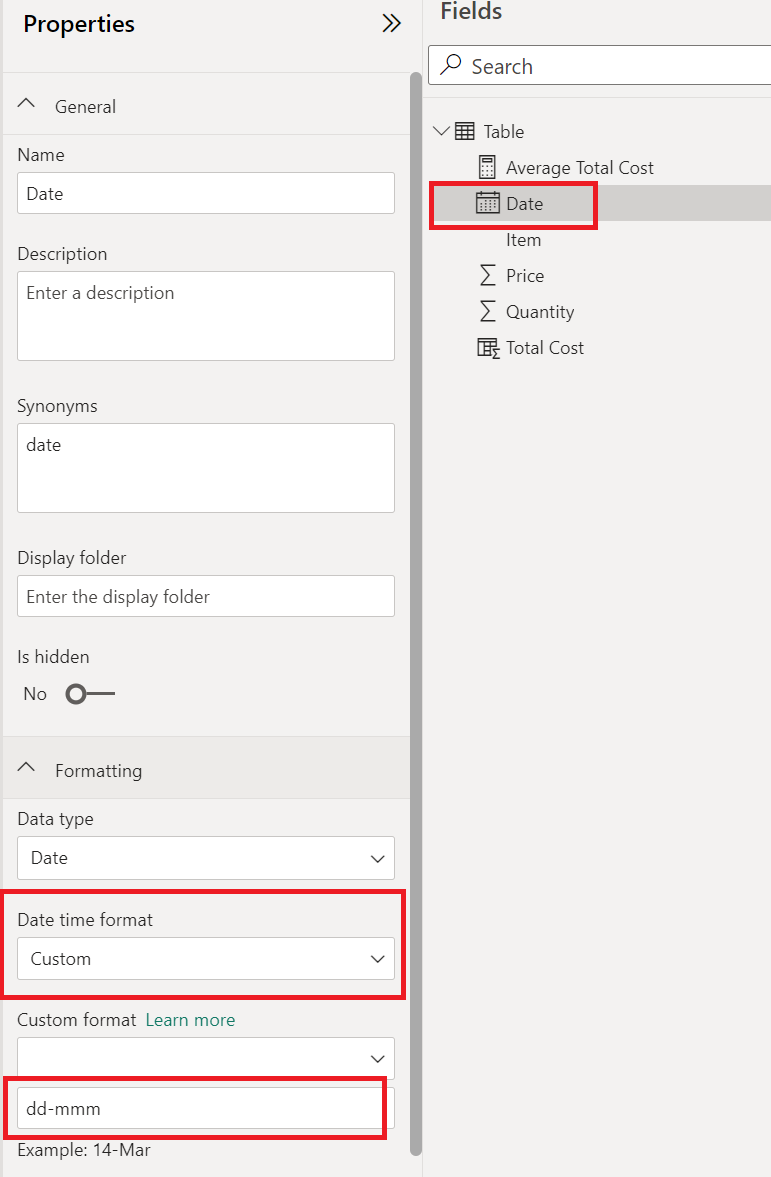Select the Total Cost field
The width and height of the screenshot is (771, 1177).
point(545,348)
